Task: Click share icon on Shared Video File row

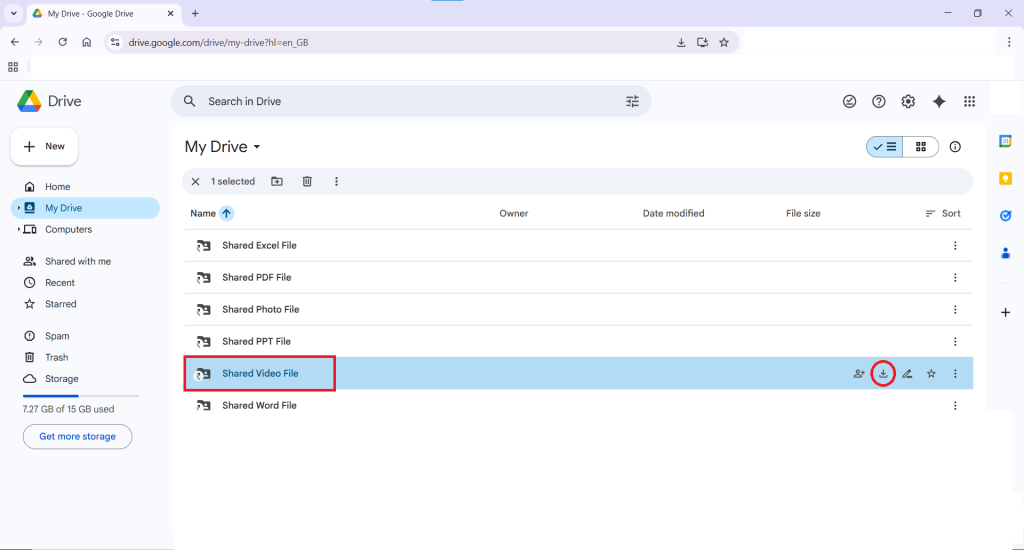Action: (x=859, y=374)
